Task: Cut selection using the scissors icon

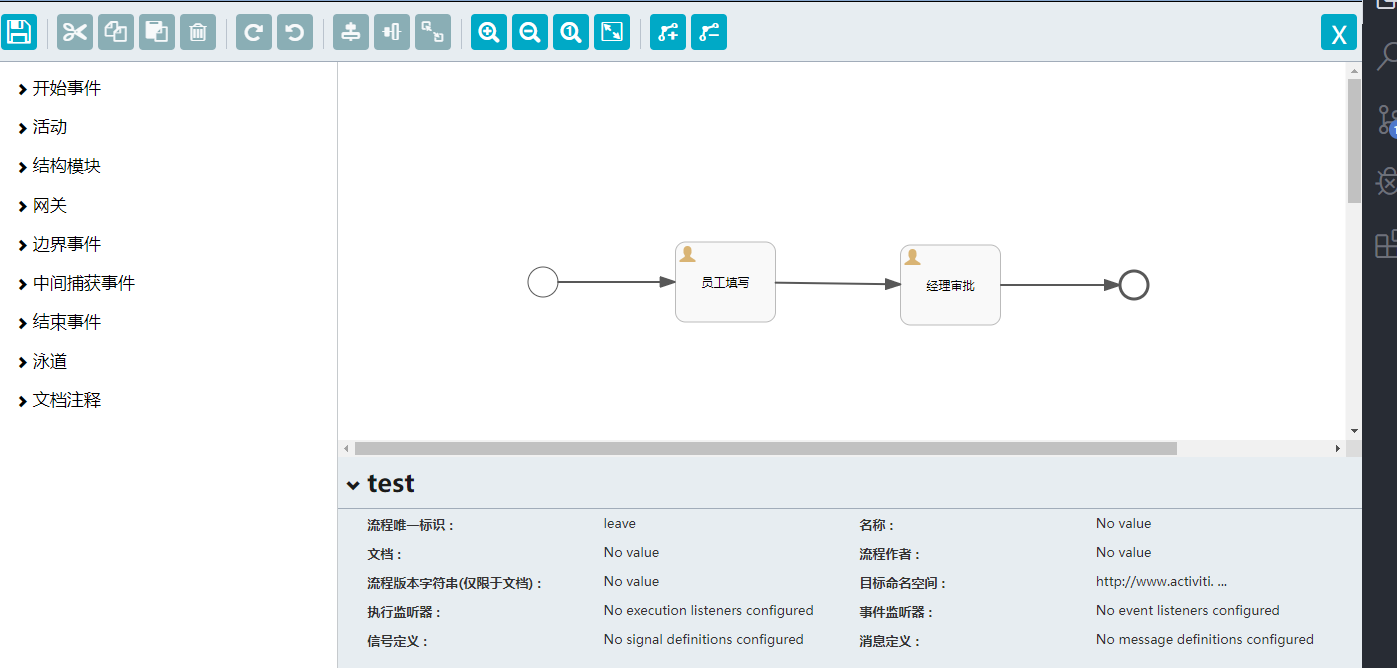Action: click(x=75, y=32)
